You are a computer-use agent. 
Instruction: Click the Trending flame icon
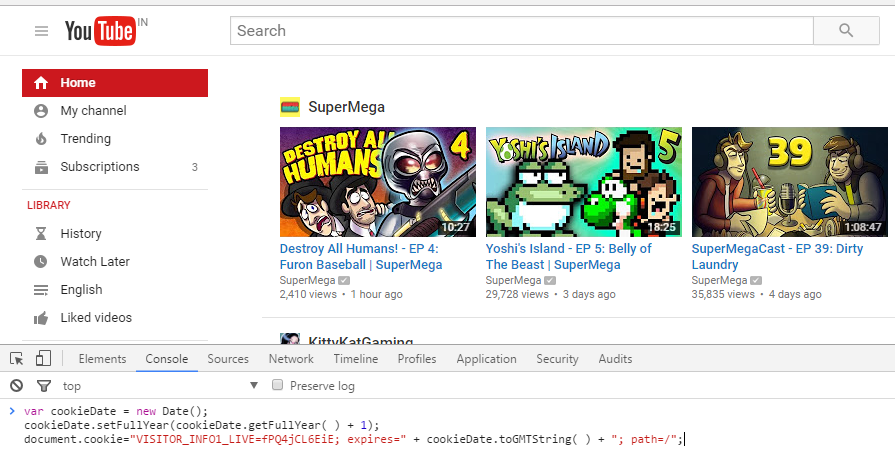(x=41, y=139)
